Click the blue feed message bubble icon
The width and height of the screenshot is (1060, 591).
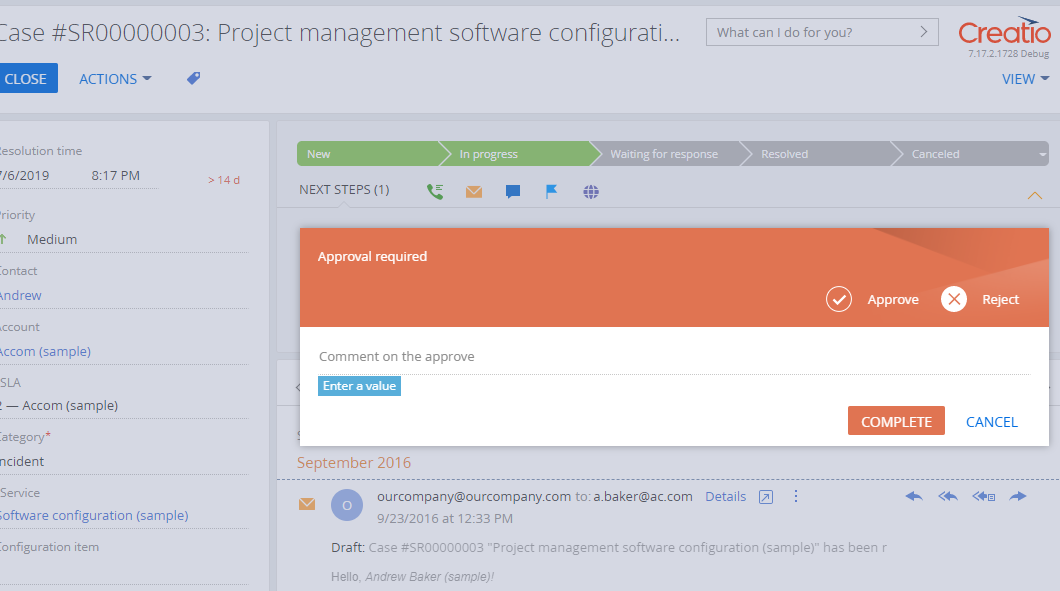pos(513,192)
